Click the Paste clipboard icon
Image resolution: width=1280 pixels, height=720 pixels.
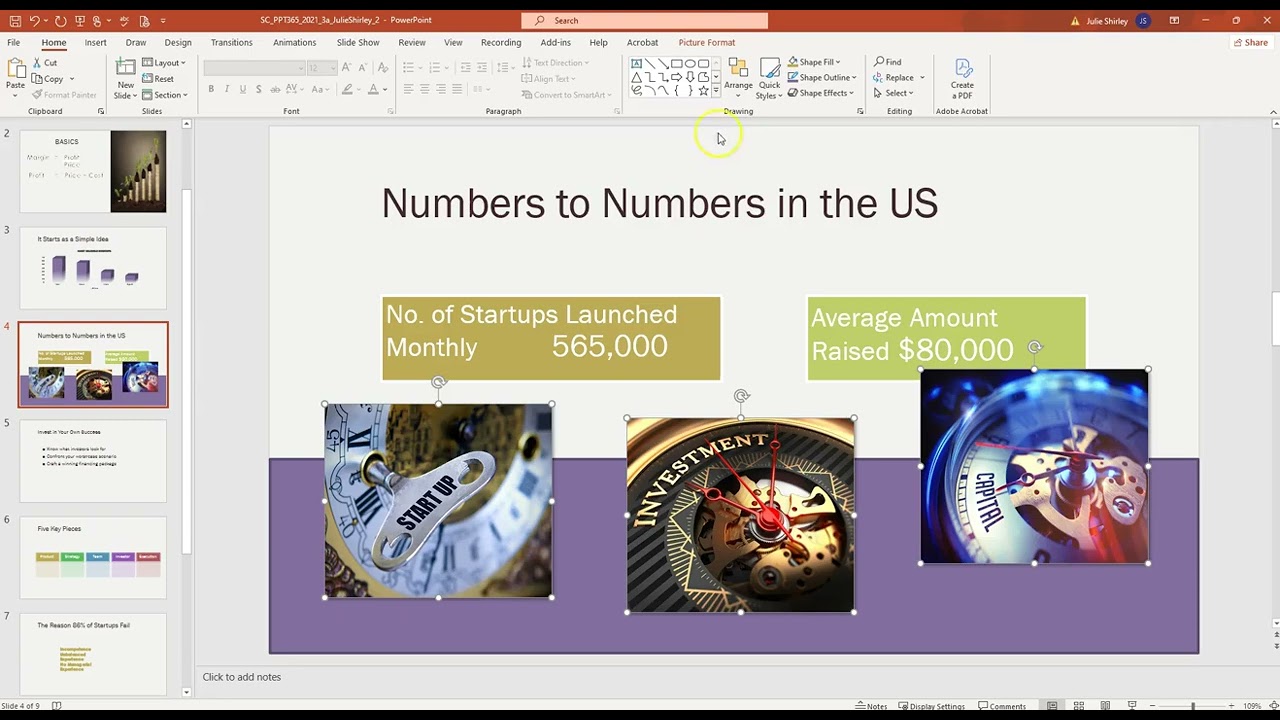pyautogui.click(x=15, y=70)
